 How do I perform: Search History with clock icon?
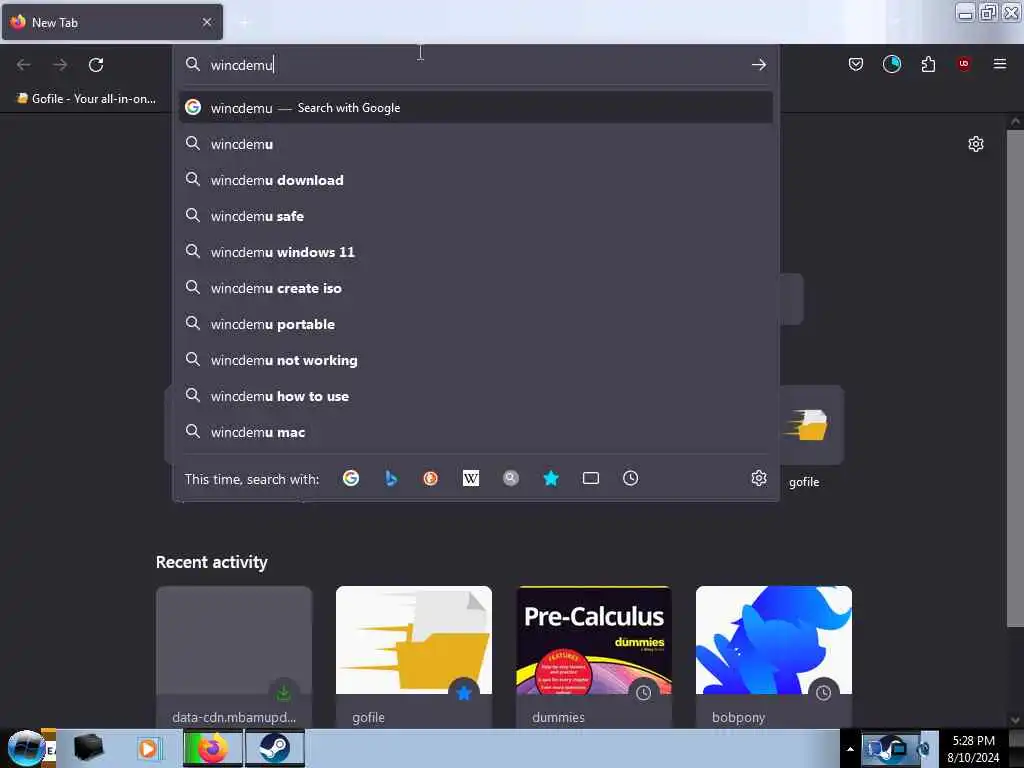[630, 478]
